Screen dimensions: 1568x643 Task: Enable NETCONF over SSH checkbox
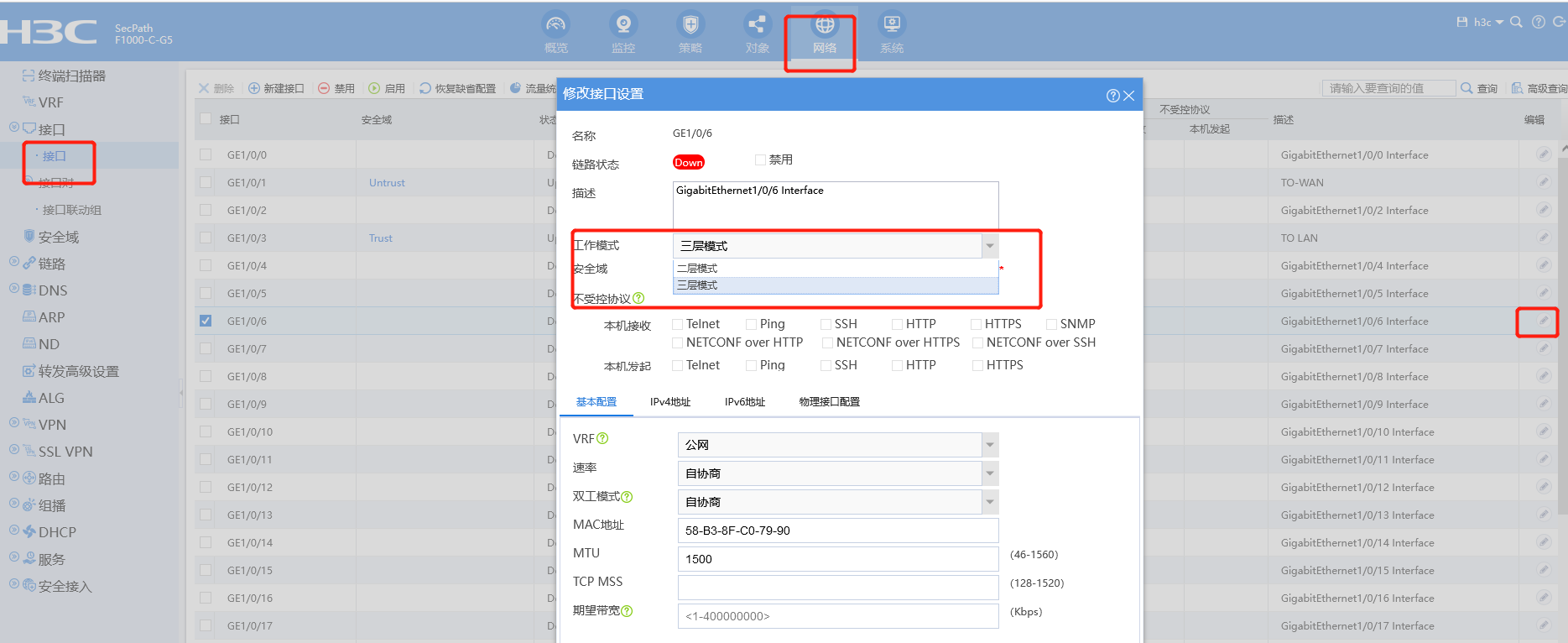click(977, 342)
